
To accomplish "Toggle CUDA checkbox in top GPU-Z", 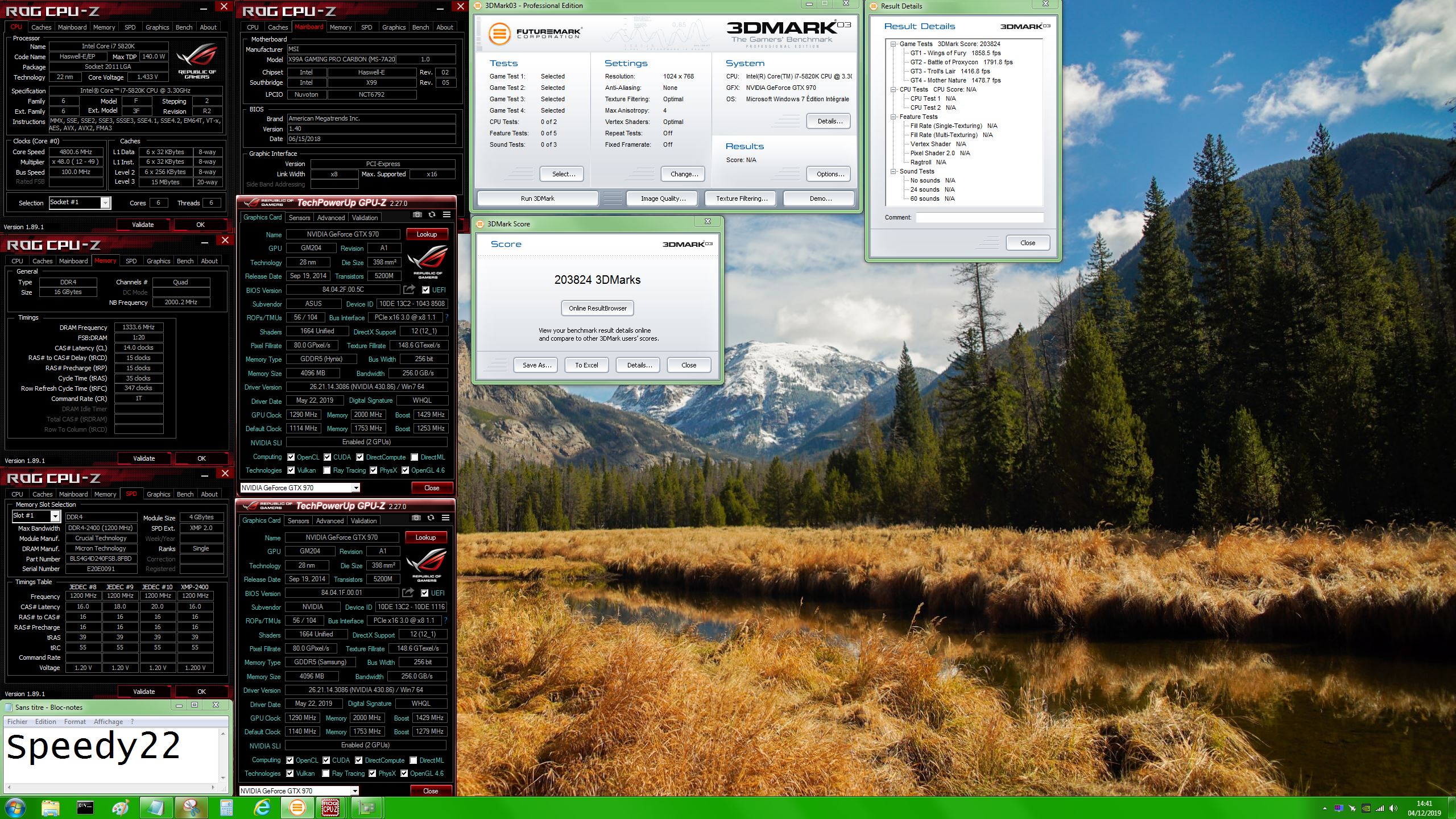I will [328, 457].
